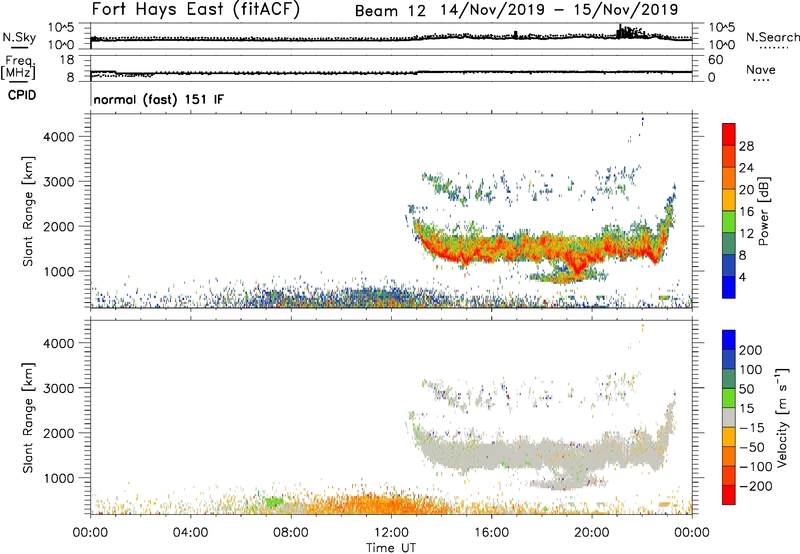Pick the dark blue top of the velocity colorbar

point(729,340)
